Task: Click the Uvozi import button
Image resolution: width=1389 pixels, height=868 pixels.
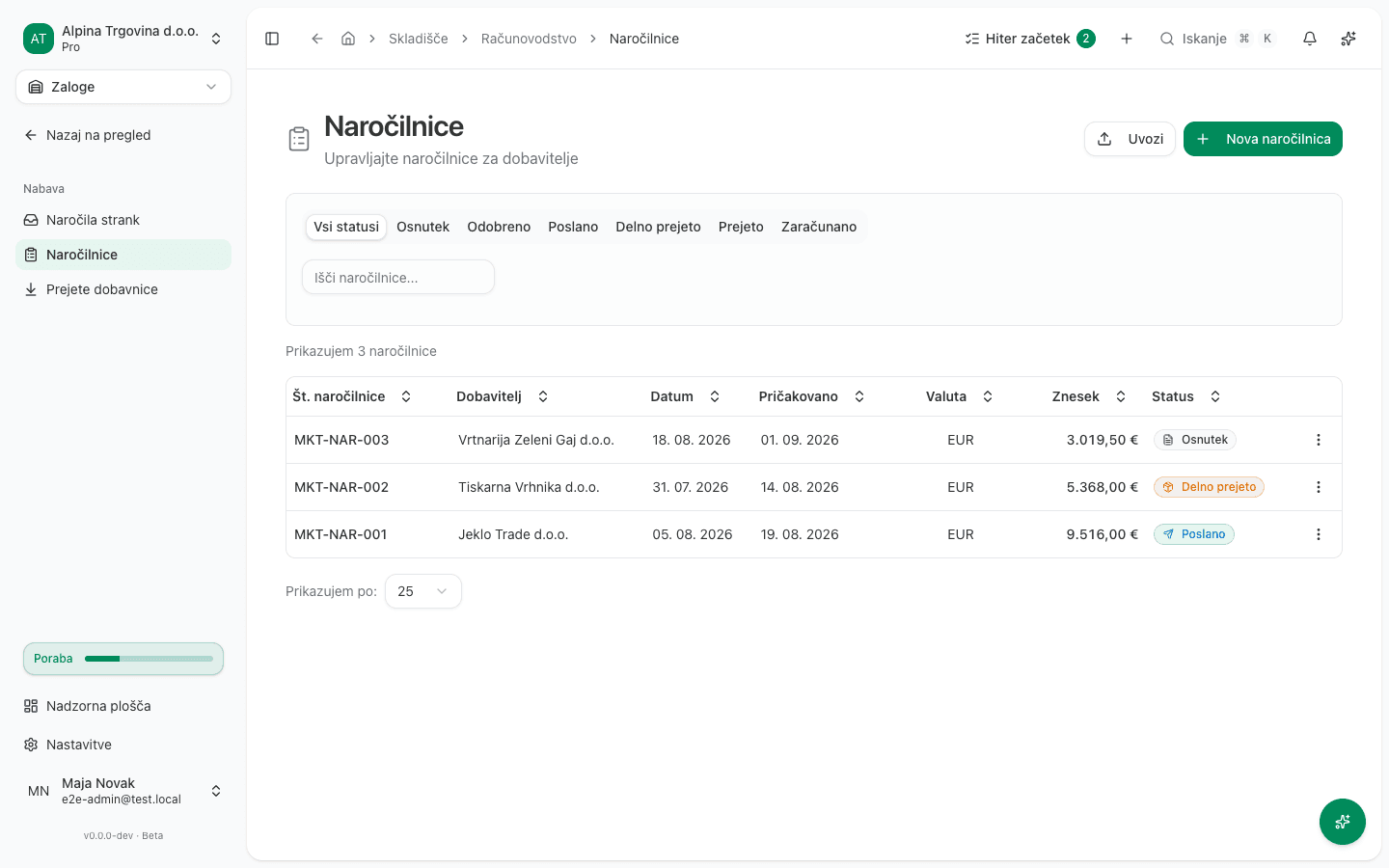Action: [x=1130, y=139]
